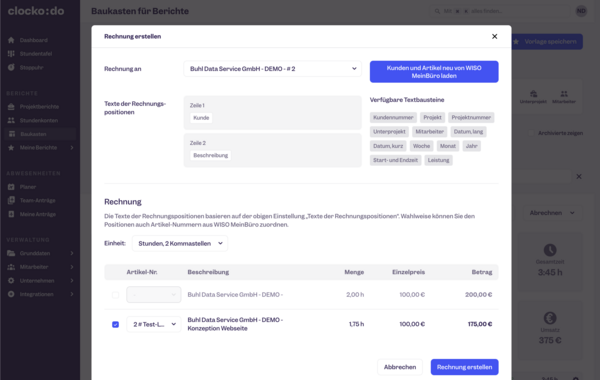
Task: Open the Stundentafel sidebar icon
Action: coord(11,54)
